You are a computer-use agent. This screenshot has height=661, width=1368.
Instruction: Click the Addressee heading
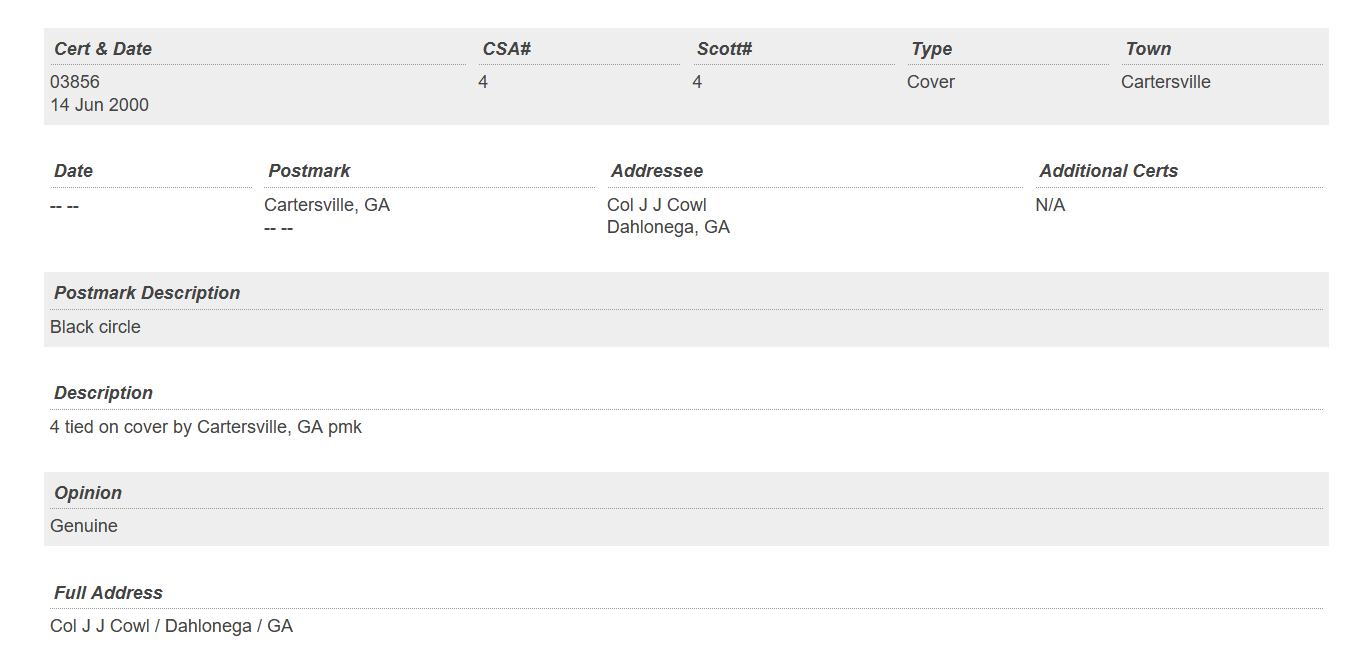click(657, 171)
